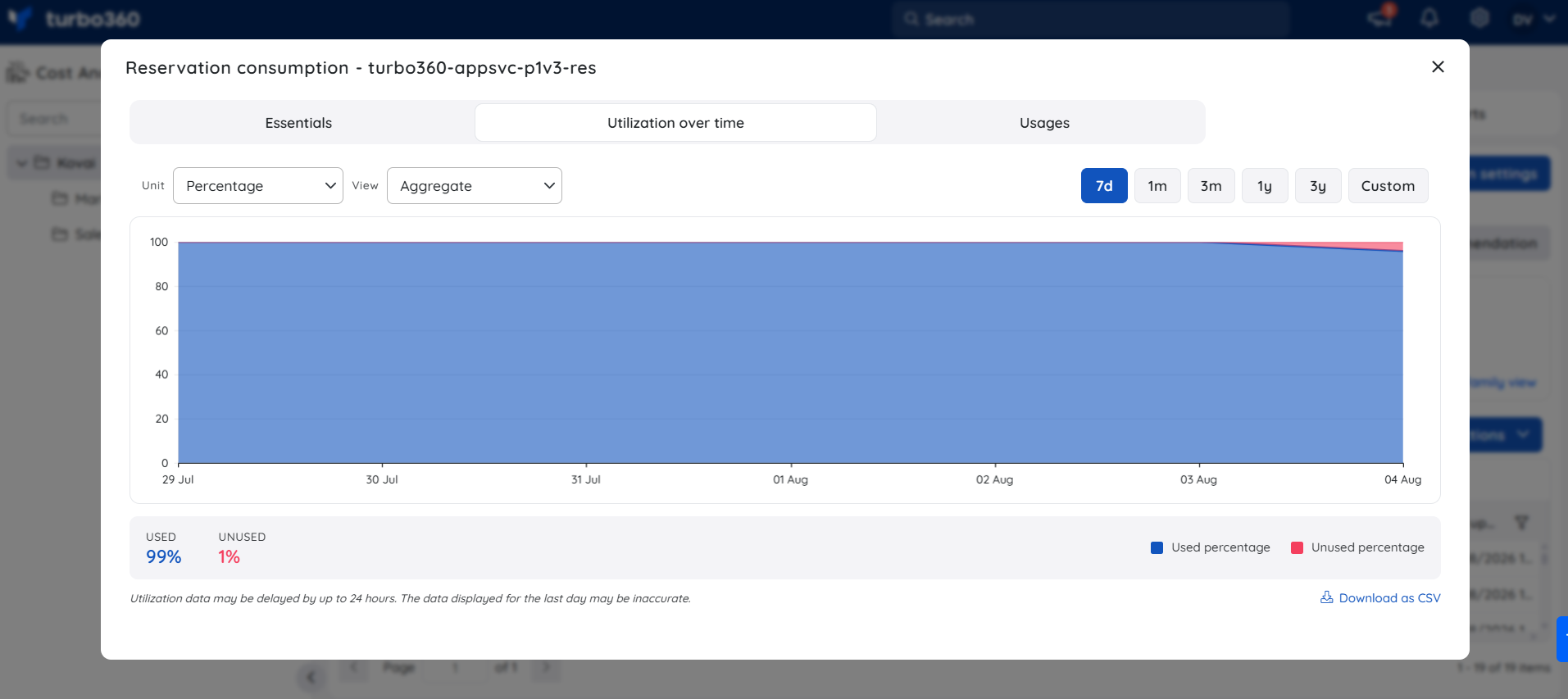Click the "Utilization data may be delayed" note
This screenshot has height=699, width=1568.
tap(410, 598)
